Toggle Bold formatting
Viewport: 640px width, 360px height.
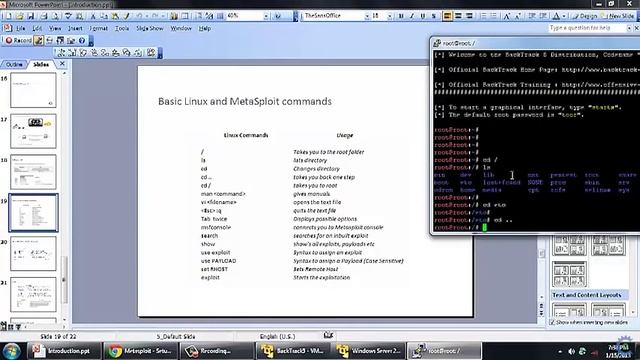(x=401, y=16)
